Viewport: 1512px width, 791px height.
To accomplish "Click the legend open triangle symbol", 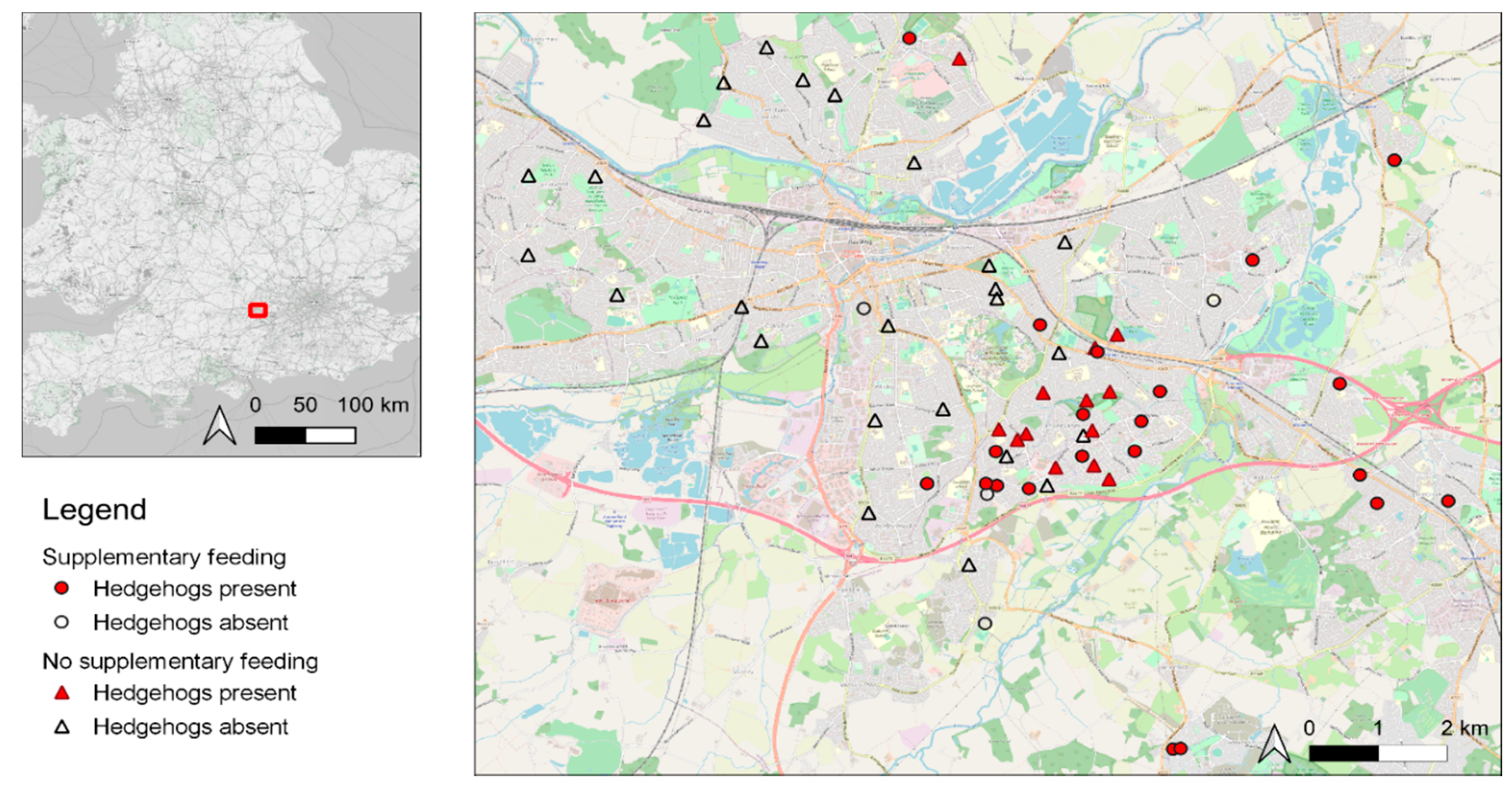I will pos(62,727).
